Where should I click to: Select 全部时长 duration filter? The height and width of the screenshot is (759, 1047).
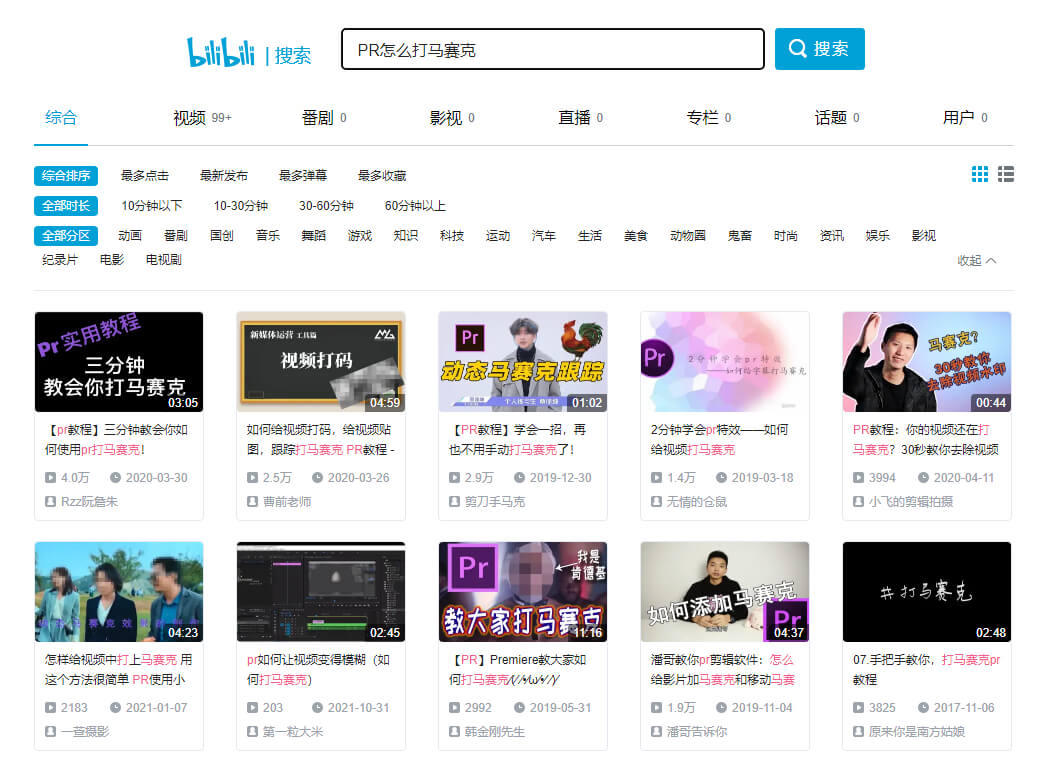[x=66, y=206]
